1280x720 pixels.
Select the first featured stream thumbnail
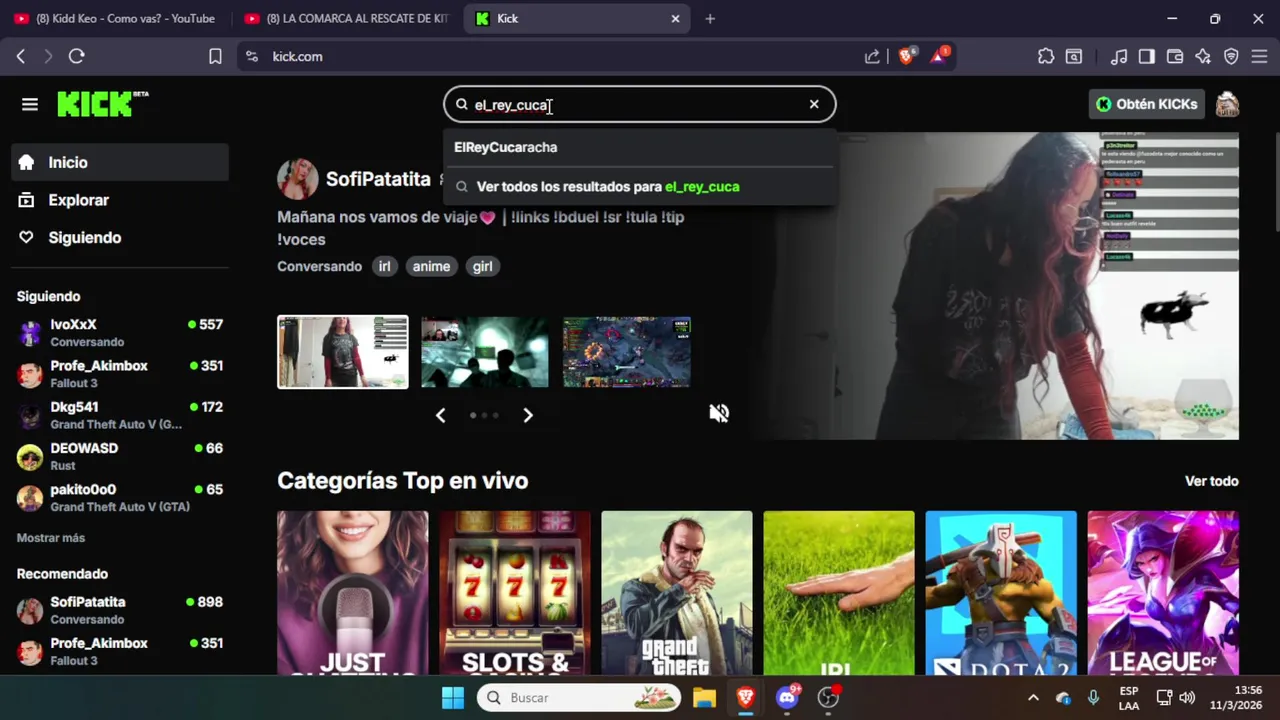pyautogui.click(x=342, y=352)
